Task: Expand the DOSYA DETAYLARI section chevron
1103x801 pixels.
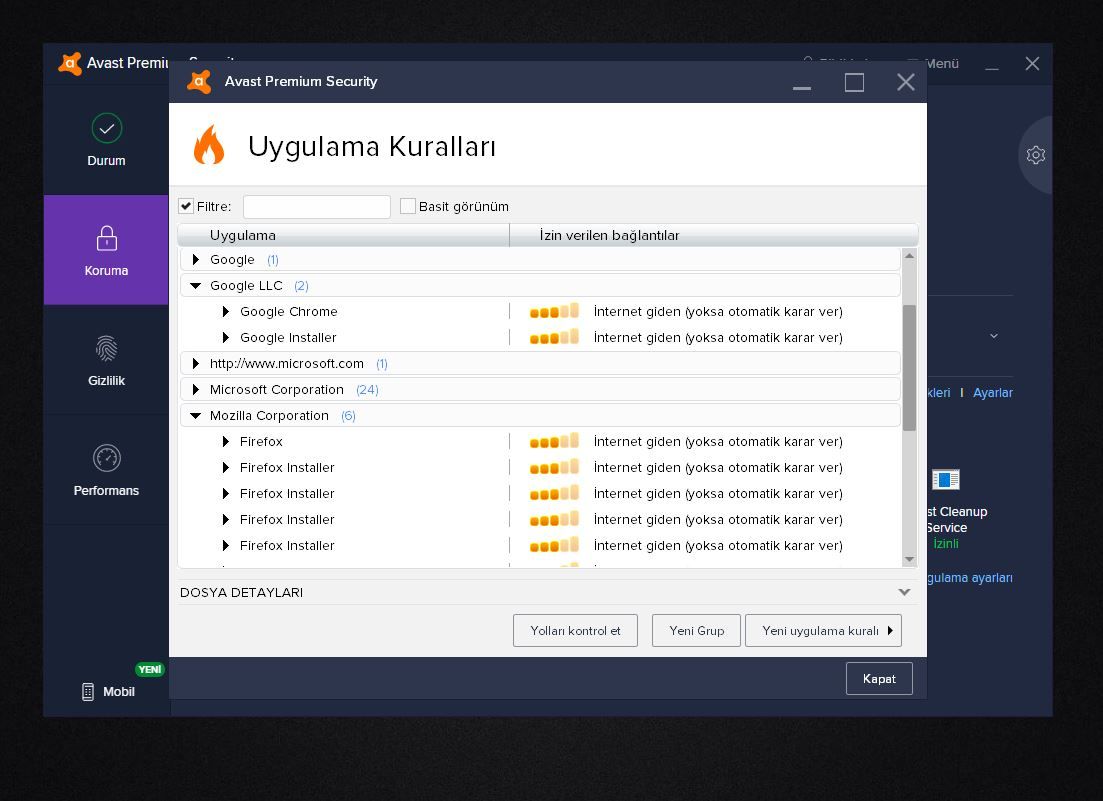Action: pos(905,592)
